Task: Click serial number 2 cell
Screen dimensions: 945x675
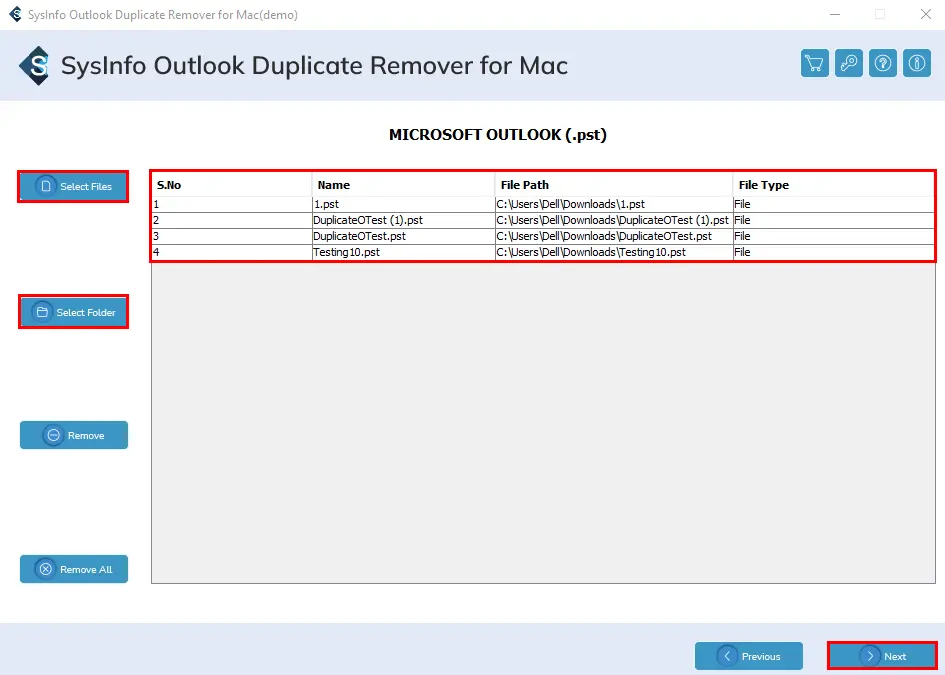Action: coord(232,220)
